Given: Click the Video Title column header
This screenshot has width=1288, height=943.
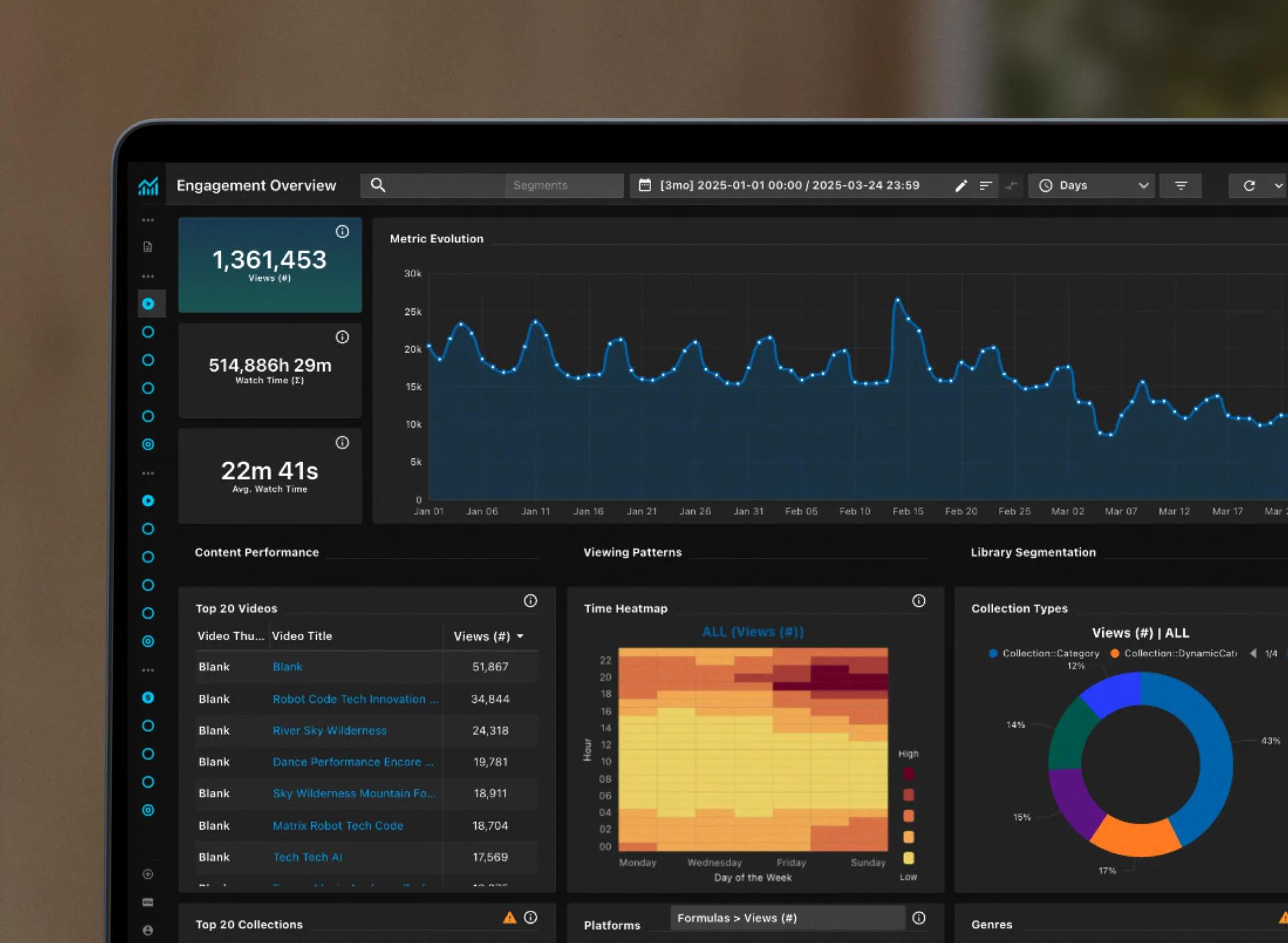Looking at the screenshot, I should tap(302, 636).
